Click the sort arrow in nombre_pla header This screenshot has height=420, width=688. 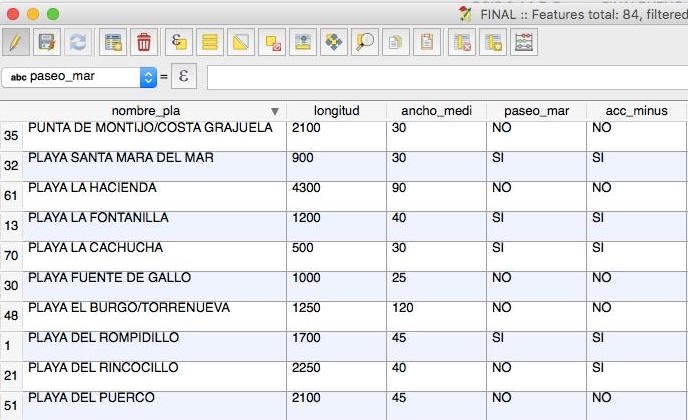coord(275,111)
